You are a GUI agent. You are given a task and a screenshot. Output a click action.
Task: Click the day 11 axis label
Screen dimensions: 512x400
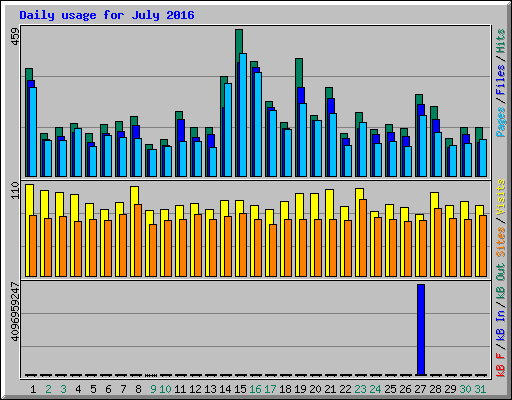click(x=180, y=389)
